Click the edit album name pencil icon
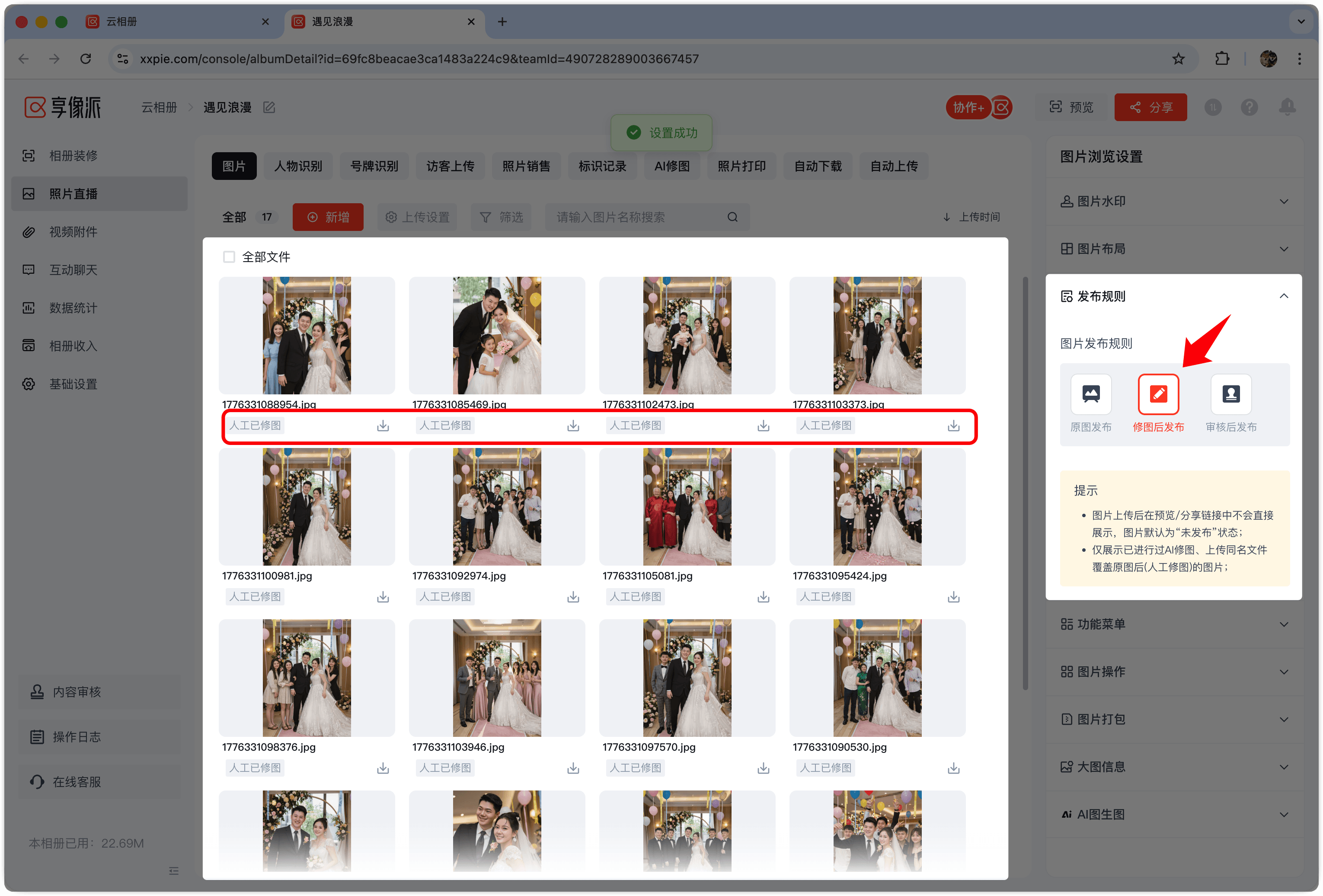 [268, 108]
